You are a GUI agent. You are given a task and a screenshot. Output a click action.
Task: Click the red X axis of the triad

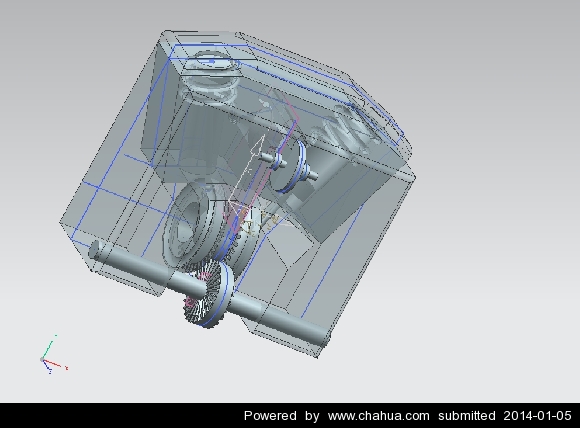55,364
